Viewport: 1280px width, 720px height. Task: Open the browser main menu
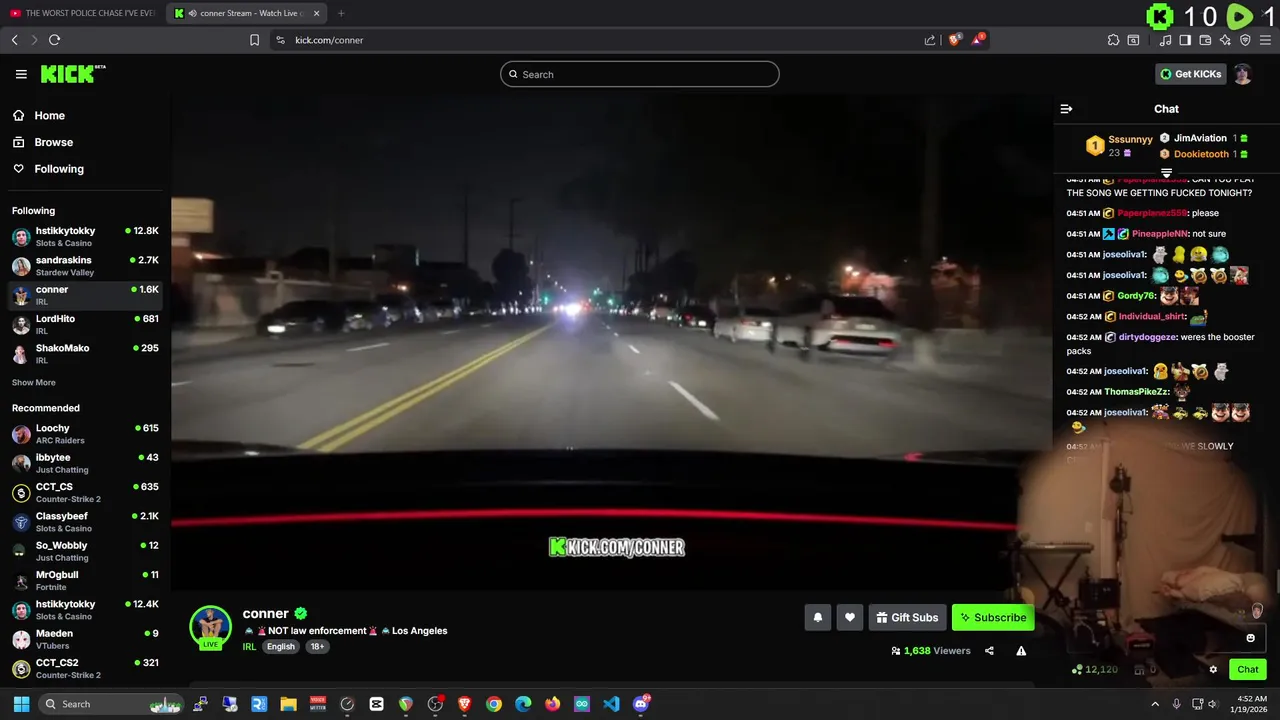pyautogui.click(x=1266, y=40)
